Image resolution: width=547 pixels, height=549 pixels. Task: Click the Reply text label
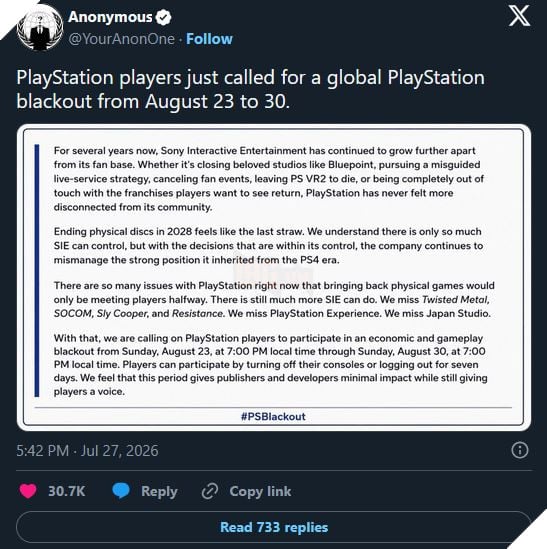click(159, 491)
